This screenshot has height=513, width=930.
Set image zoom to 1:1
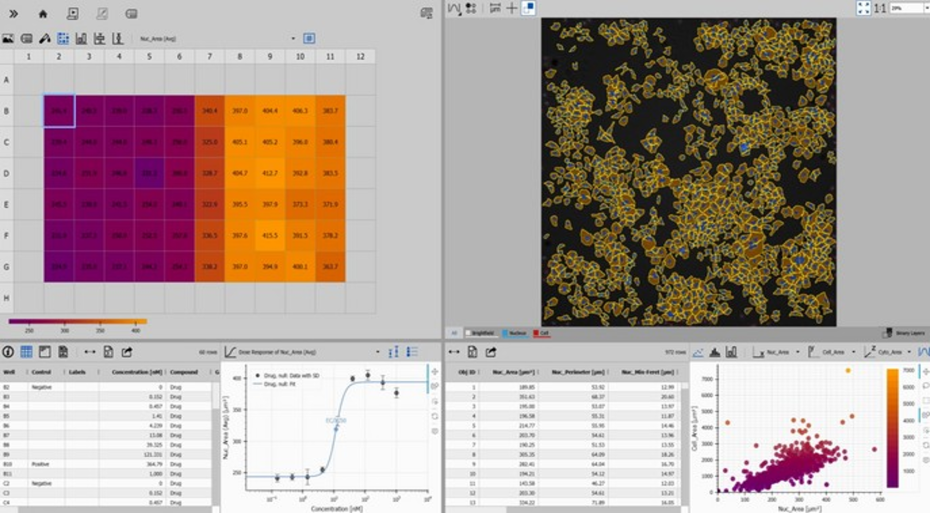pyautogui.click(x=880, y=8)
